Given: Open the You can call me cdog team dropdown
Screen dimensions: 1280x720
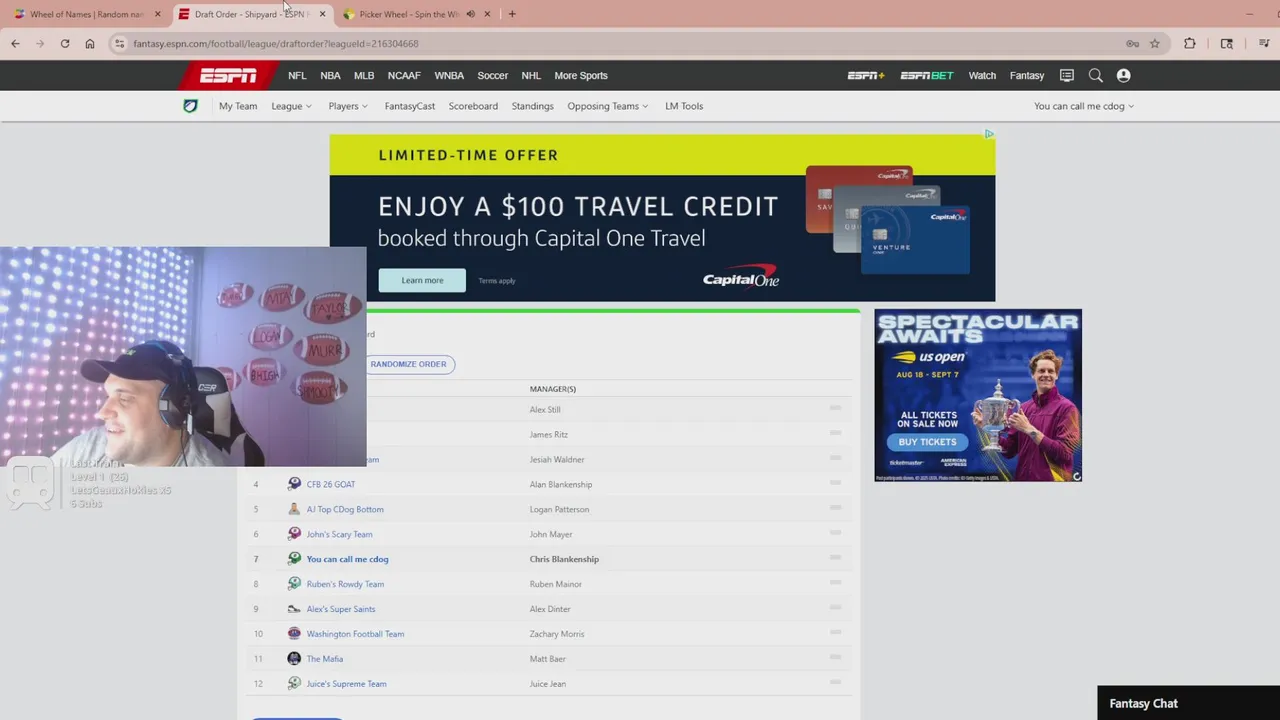Looking at the screenshot, I should (x=1084, y=106).
